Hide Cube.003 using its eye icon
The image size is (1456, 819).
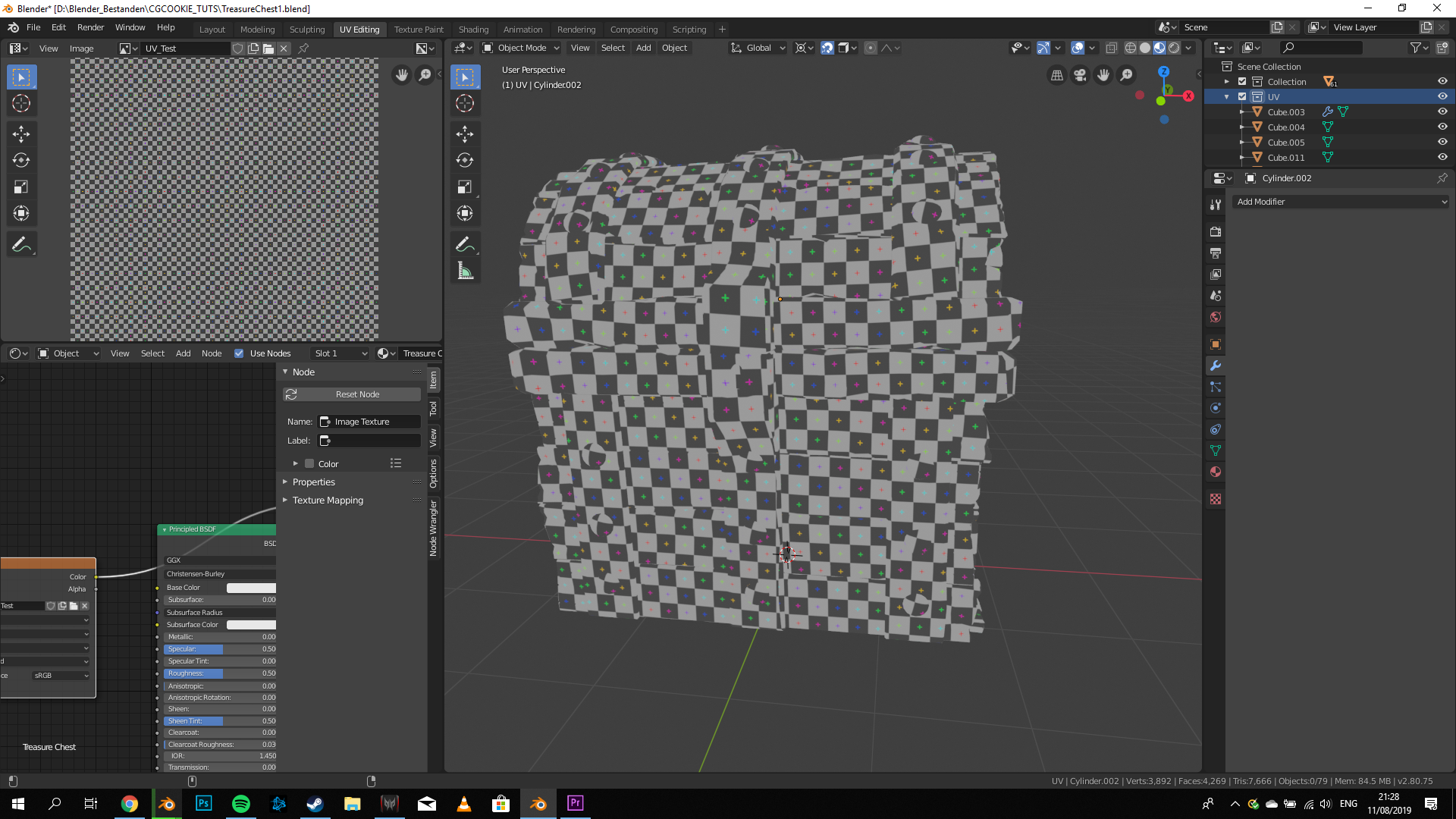1442,111
